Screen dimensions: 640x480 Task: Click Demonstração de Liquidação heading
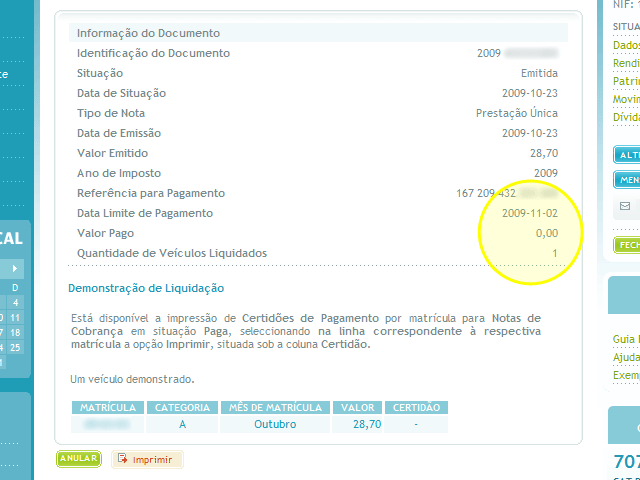pos(146,288)
